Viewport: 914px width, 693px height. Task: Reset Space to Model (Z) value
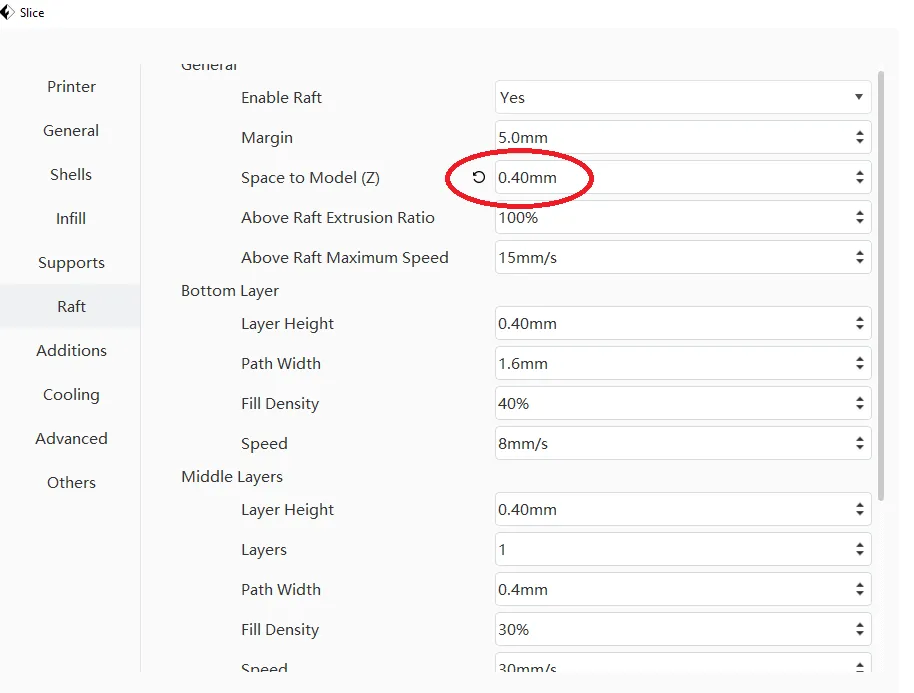(x=479, y=177)
